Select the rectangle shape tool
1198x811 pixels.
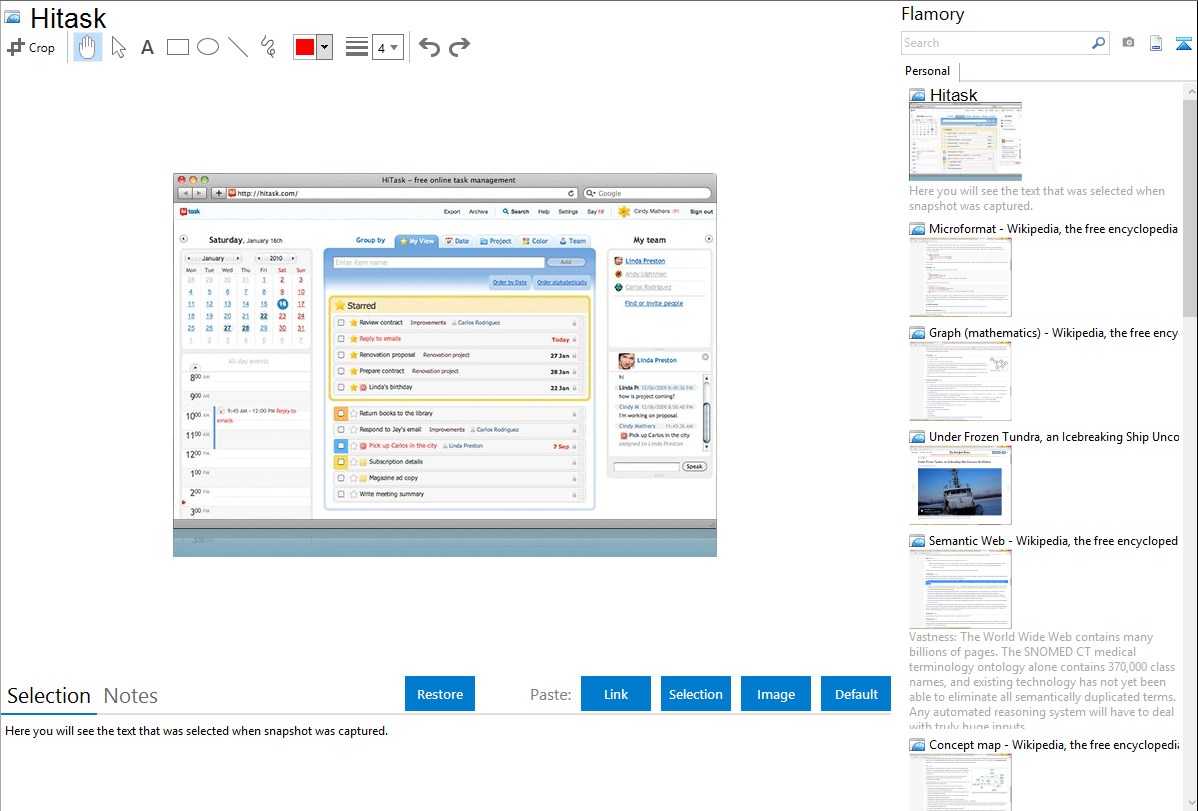coord(177,47)
